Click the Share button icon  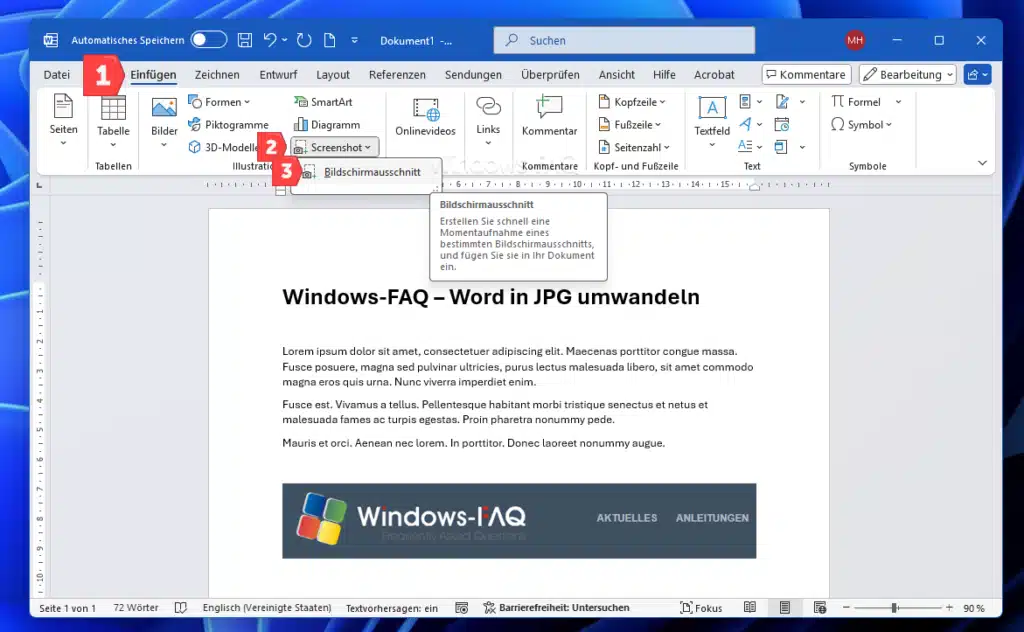point(978,74)
